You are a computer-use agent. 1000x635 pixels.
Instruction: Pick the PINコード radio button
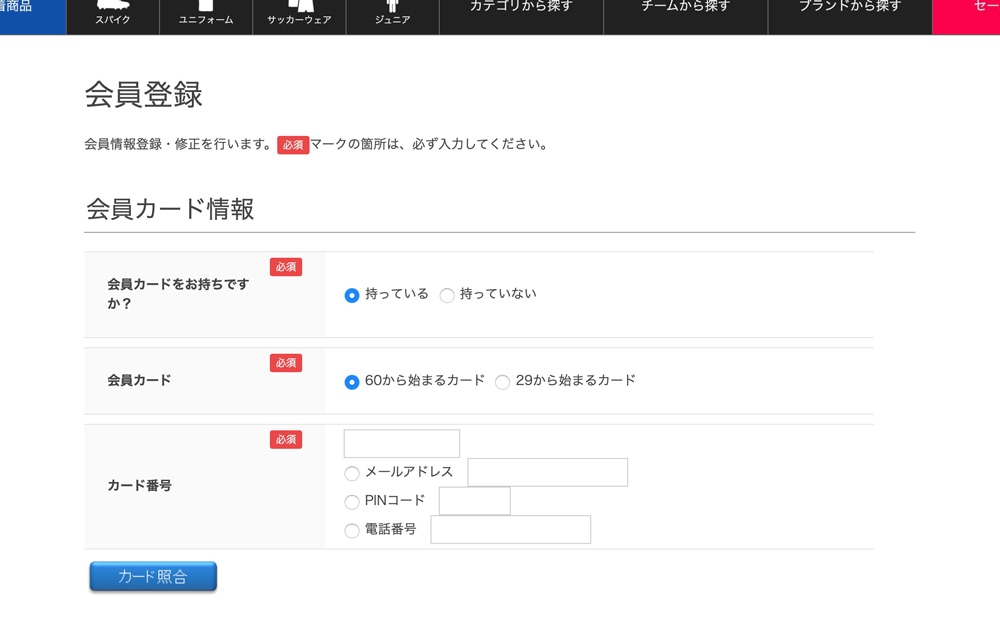pos(352,502)
